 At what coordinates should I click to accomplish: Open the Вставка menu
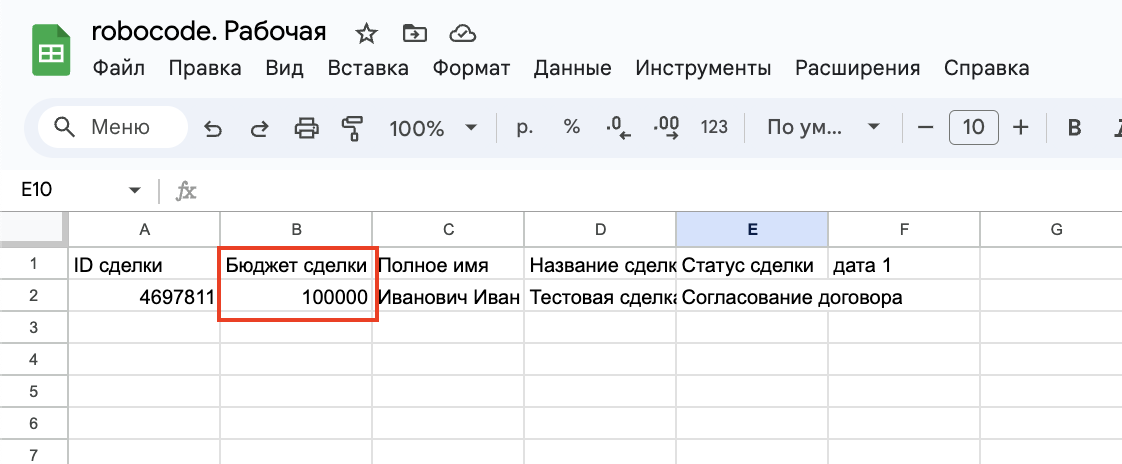368,69
